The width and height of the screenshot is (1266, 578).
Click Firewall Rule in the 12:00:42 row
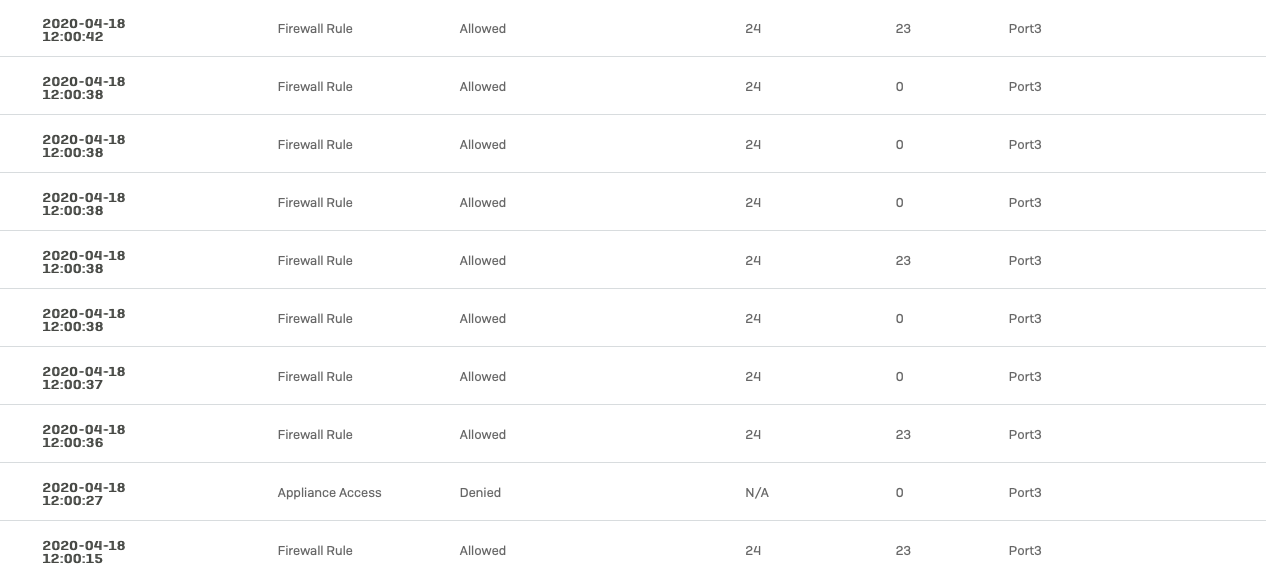[315, 29]
